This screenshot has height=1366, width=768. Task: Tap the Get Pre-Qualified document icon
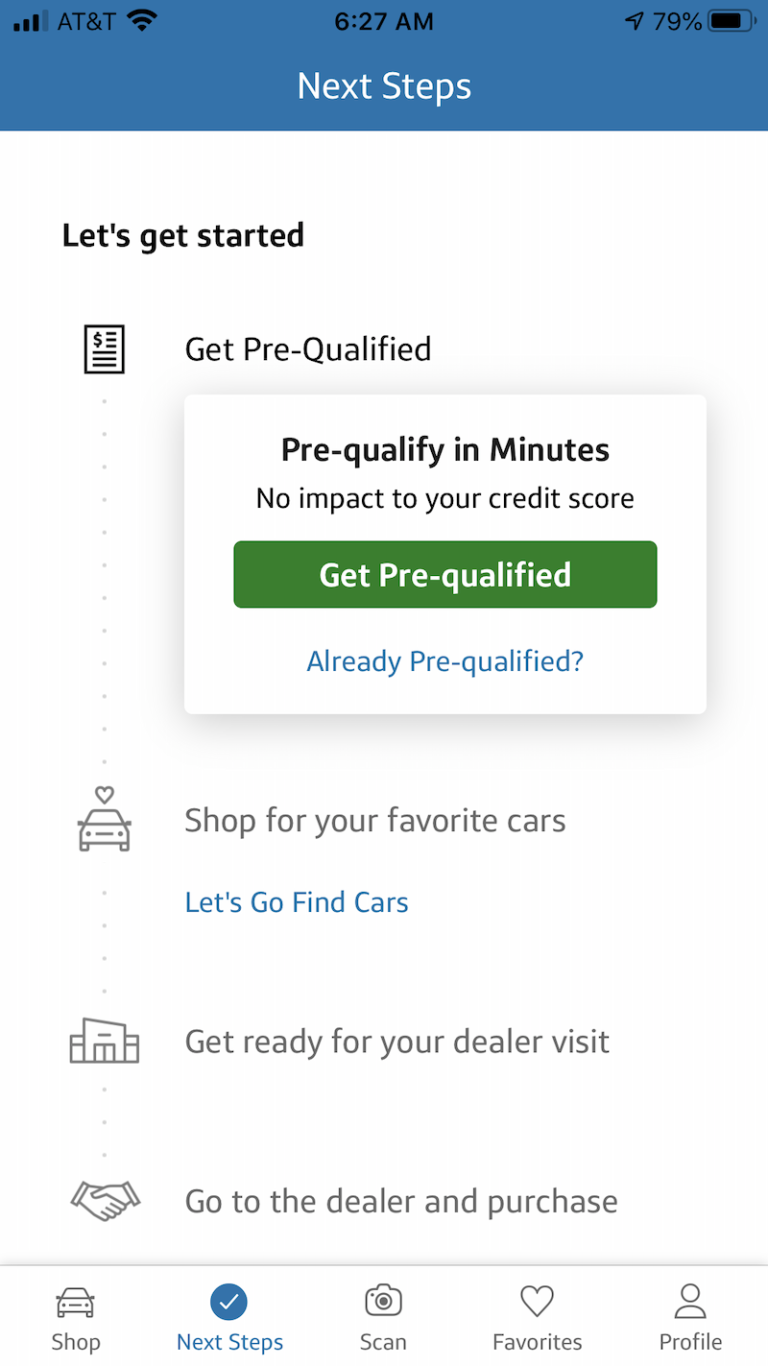104,348
